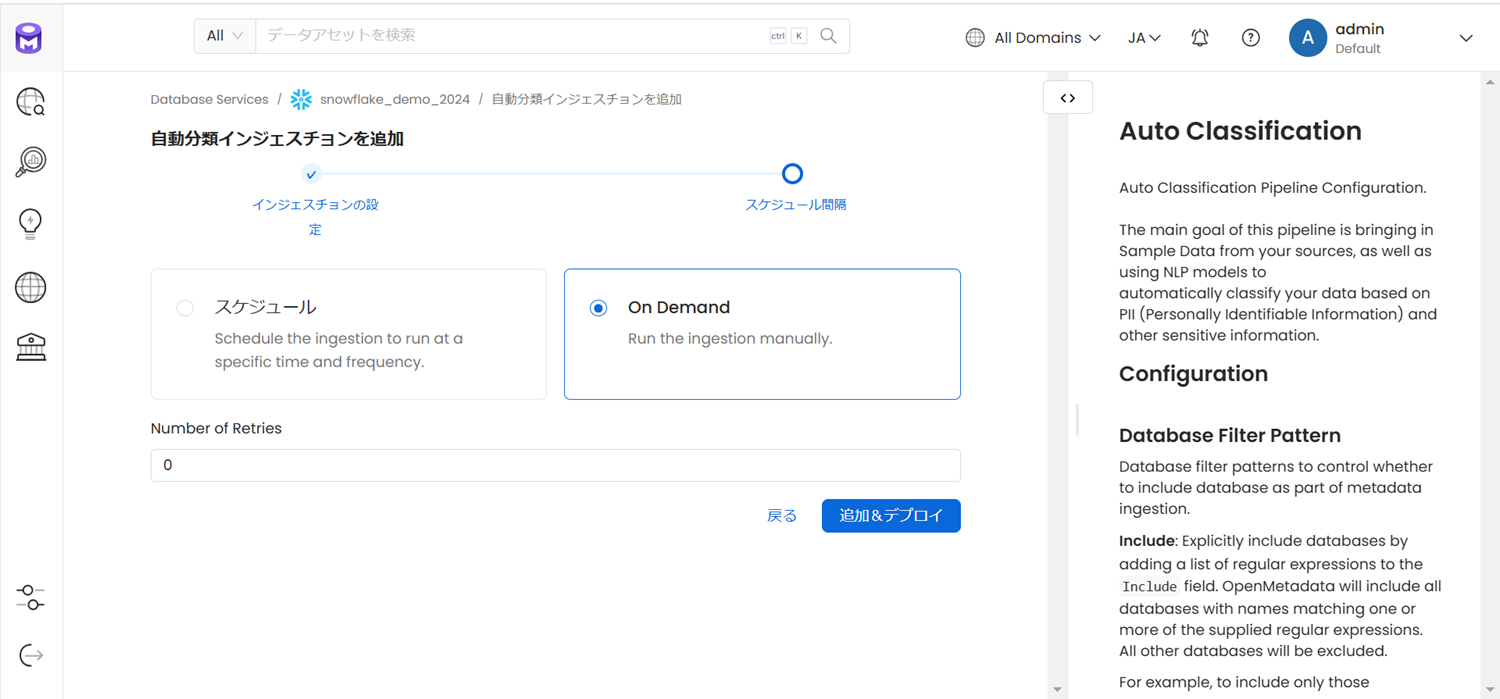Open the All search scope dropdown
Screen dimensions: 1500x699
point(225,36)
